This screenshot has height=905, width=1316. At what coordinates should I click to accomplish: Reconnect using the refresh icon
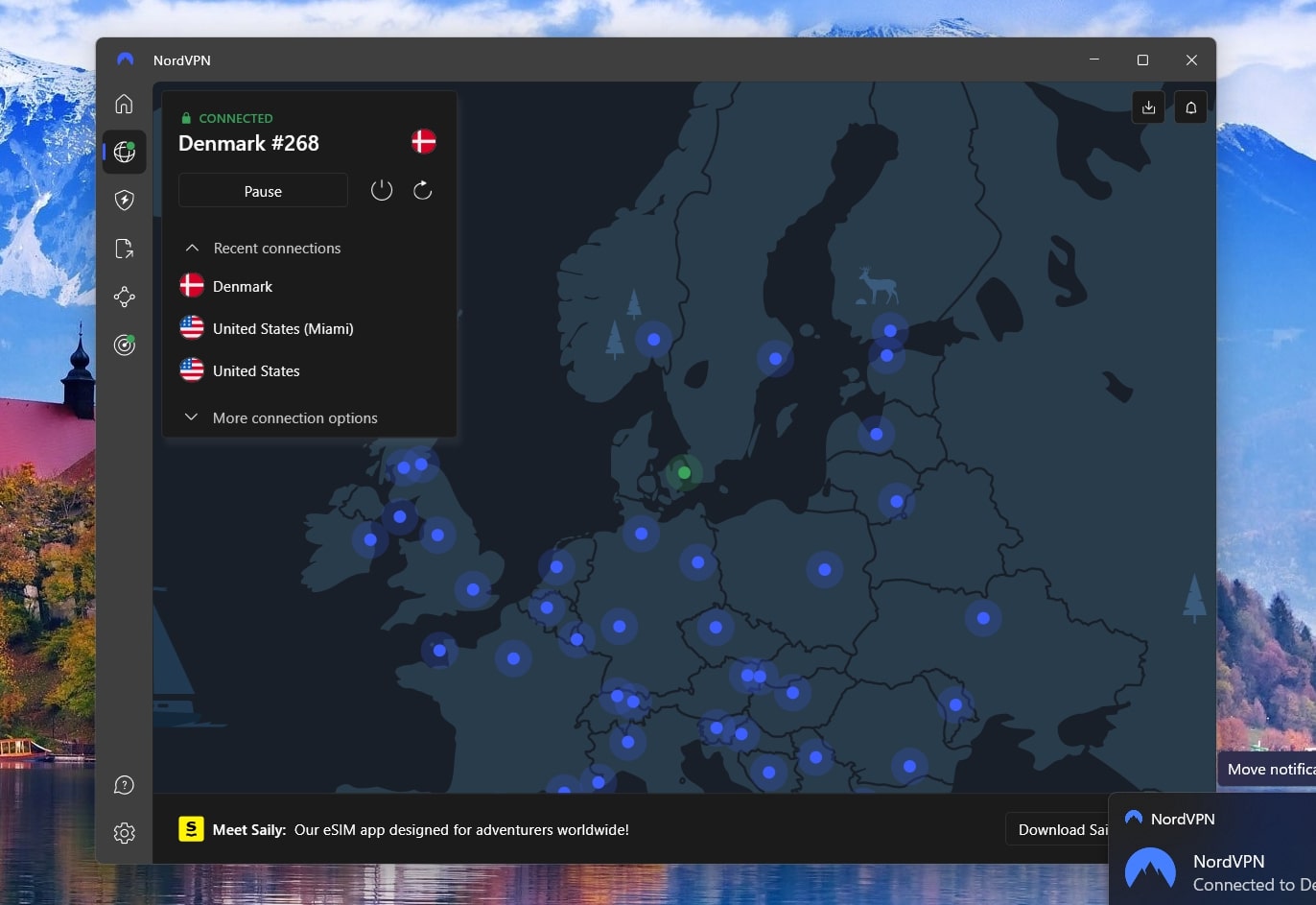click(423, 190)
